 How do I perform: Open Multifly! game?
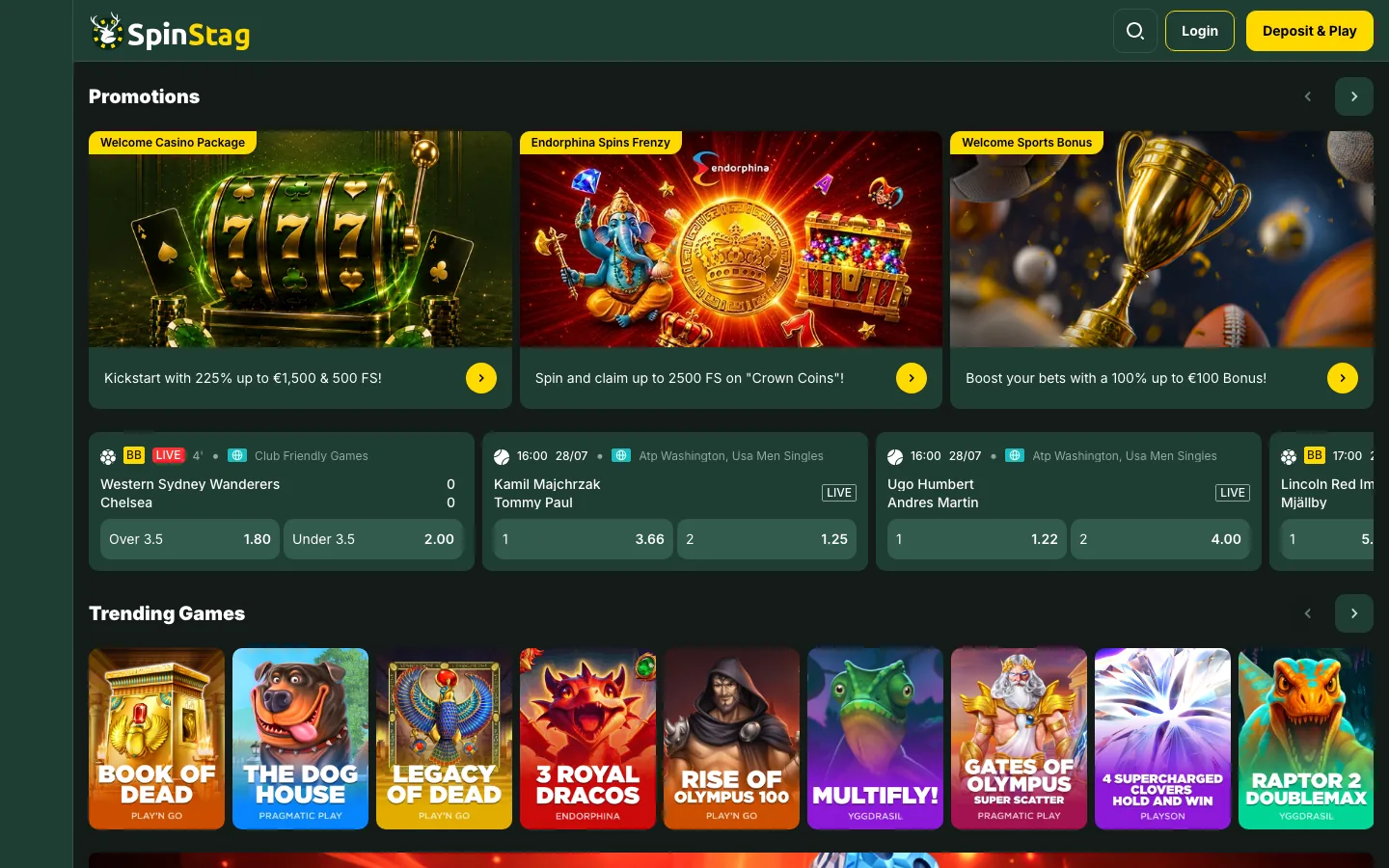[875, 739]
